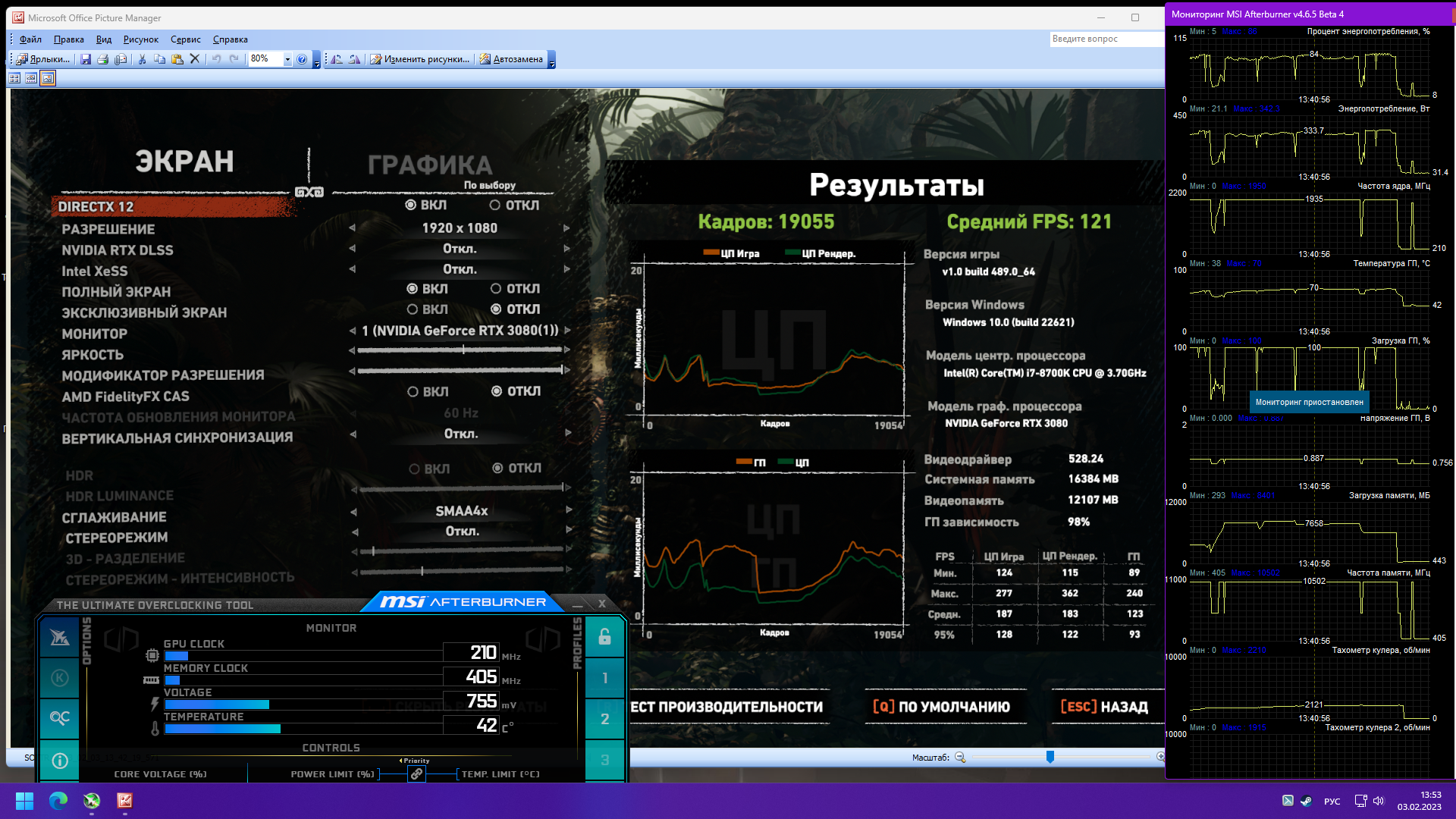
Task: Open the 80% zoom dropdown arrow
Action: [x=287, y=59]
